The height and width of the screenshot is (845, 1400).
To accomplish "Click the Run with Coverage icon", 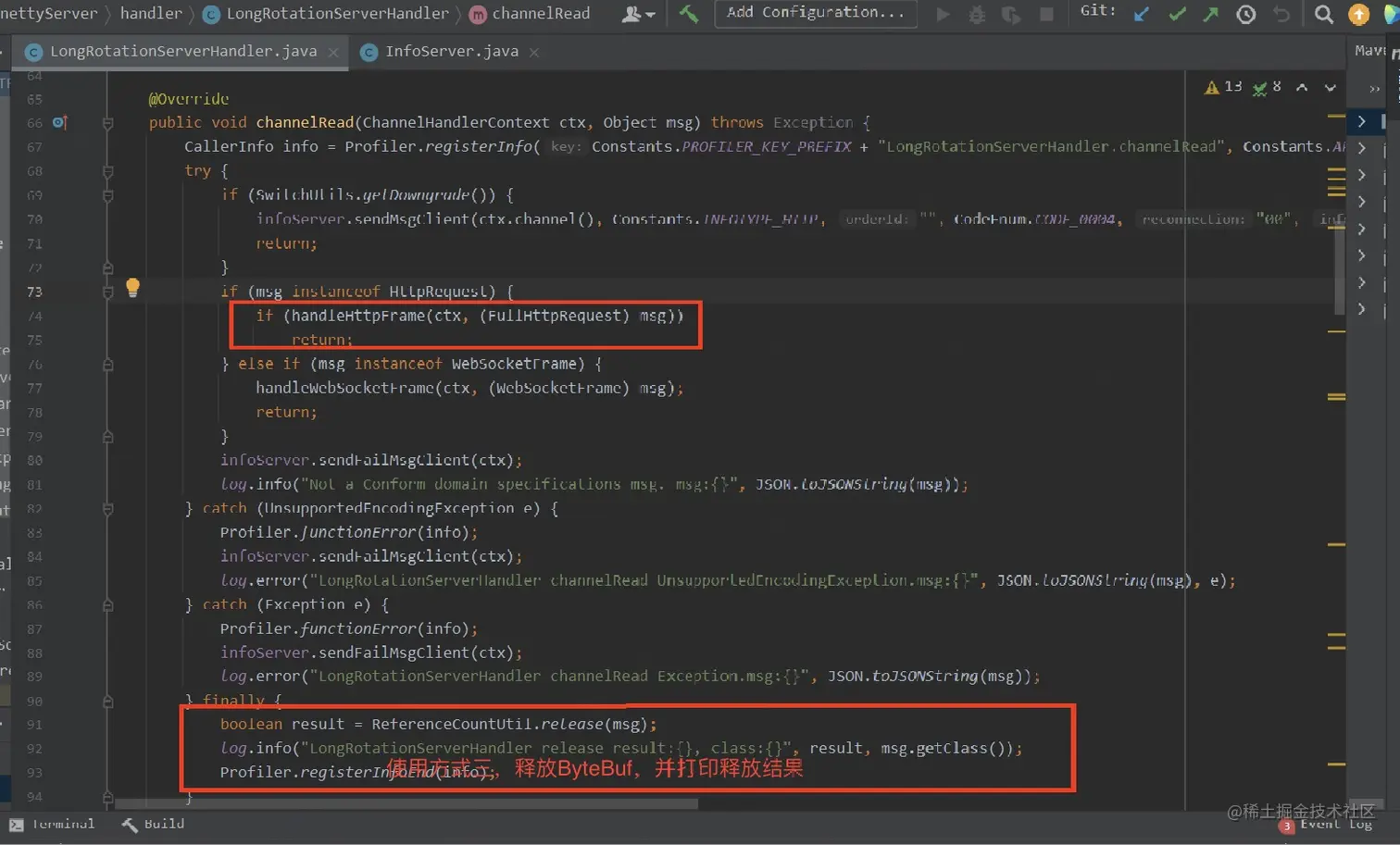I will (1011, 15).
